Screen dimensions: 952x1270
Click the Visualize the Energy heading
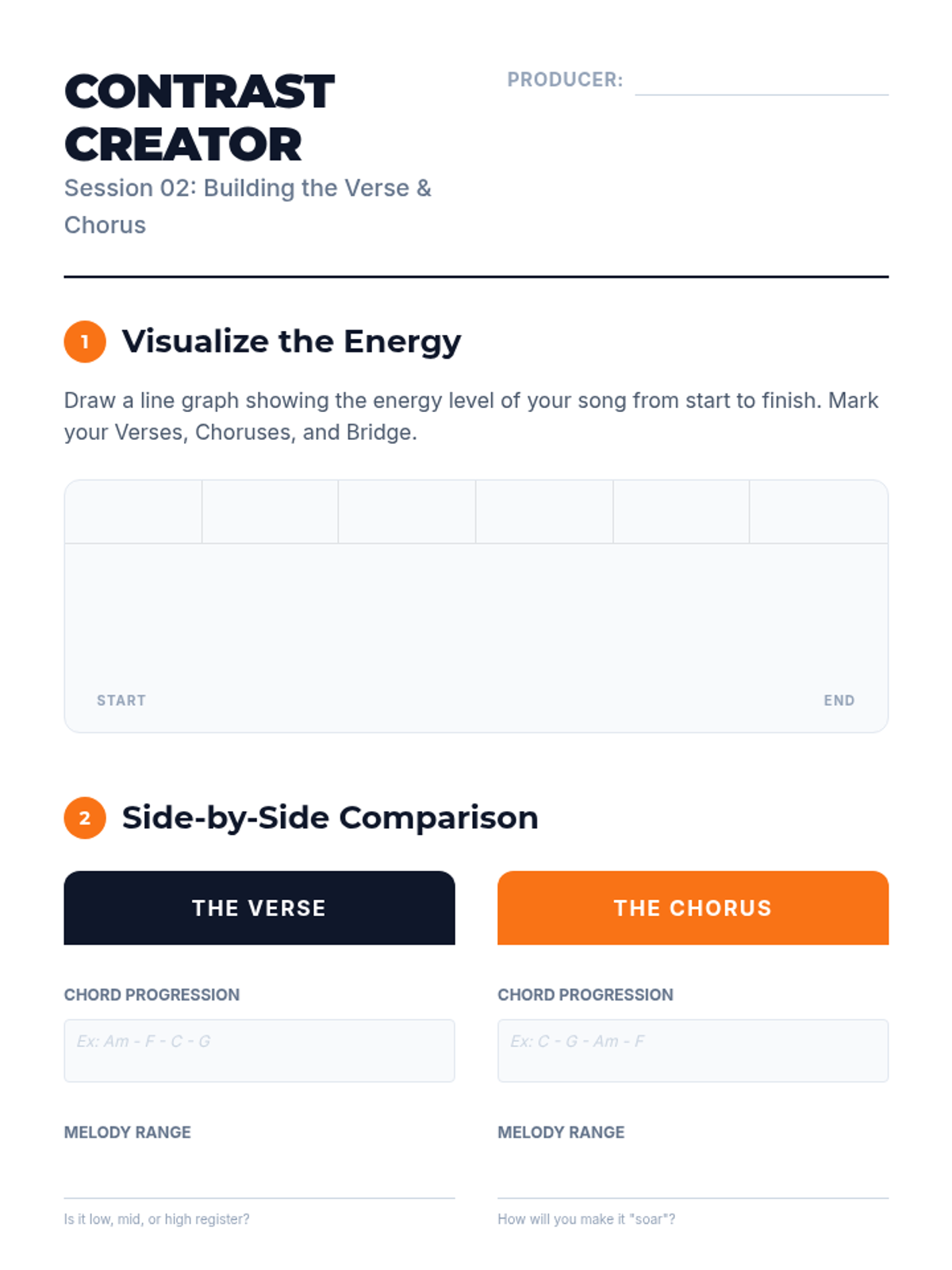(x=291, y=341)
